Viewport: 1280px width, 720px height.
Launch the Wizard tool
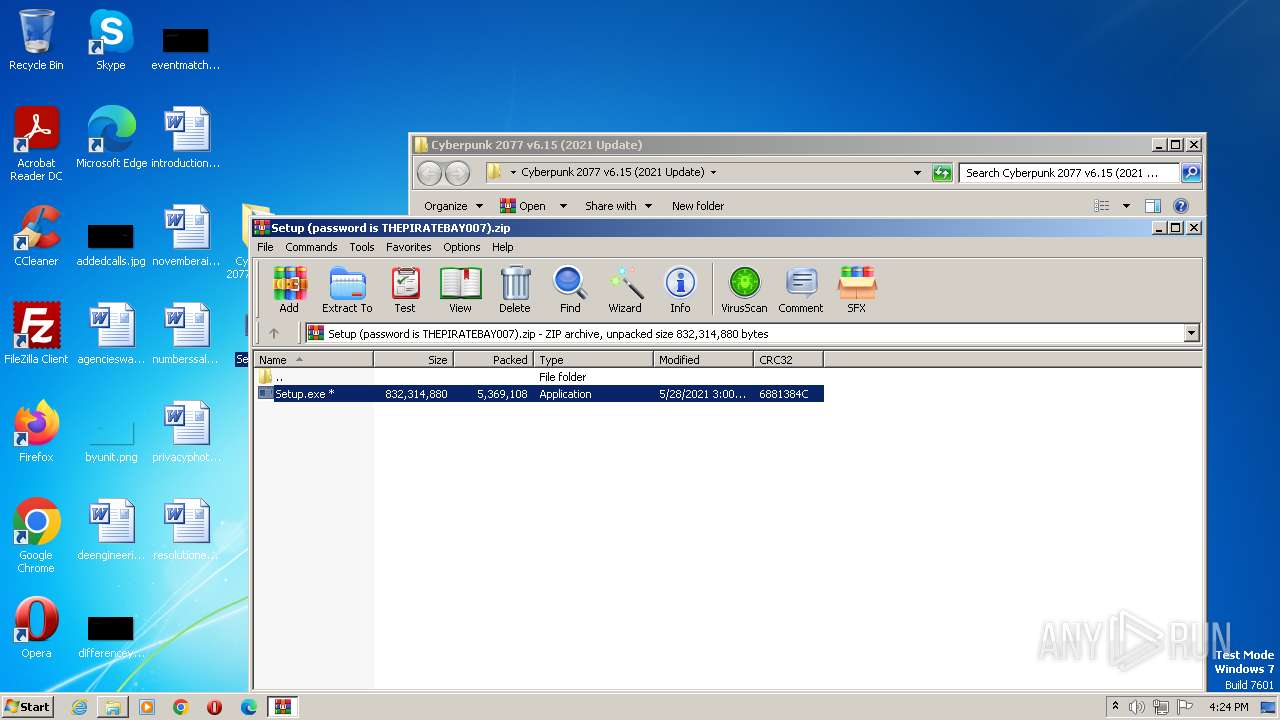[x=625, y=290]
